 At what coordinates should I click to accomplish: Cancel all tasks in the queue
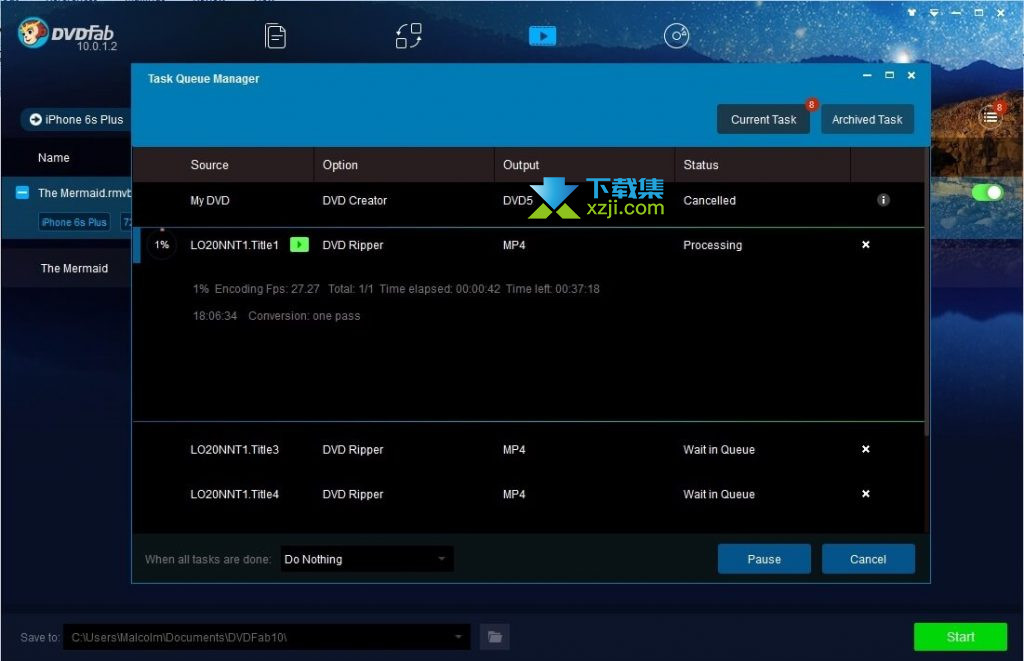coord(868,559)
